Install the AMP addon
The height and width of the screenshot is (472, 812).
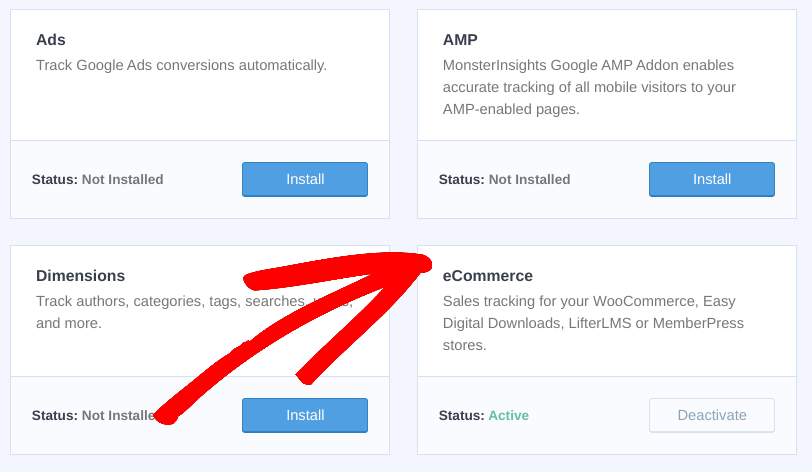click(711, 180)
